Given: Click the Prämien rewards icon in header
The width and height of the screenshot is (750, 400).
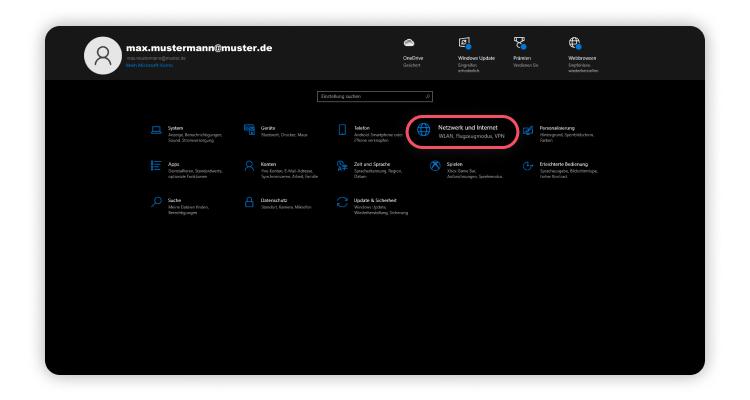Looking at the screenshot, I should pyautogui.click(x=520, y=43).
